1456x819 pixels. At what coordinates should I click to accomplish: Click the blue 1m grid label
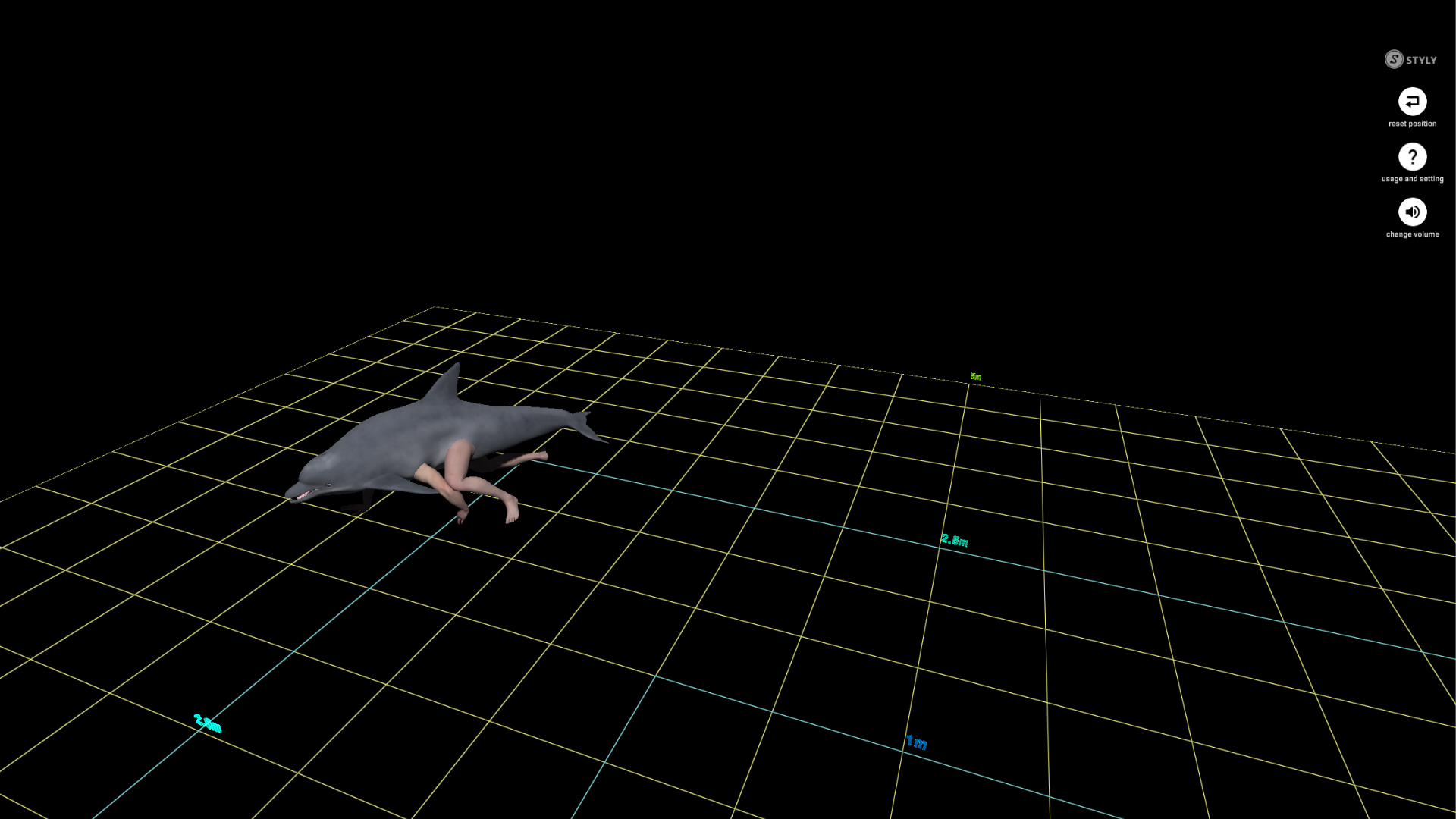pyautogui.click(x=916, y=742)
